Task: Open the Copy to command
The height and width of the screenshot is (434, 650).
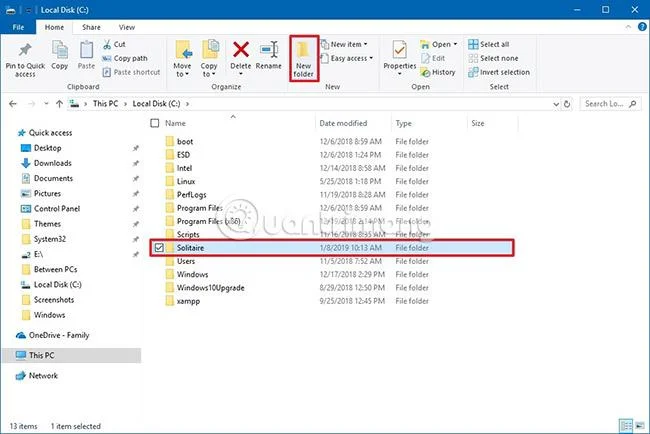Action: coord(209,58)
